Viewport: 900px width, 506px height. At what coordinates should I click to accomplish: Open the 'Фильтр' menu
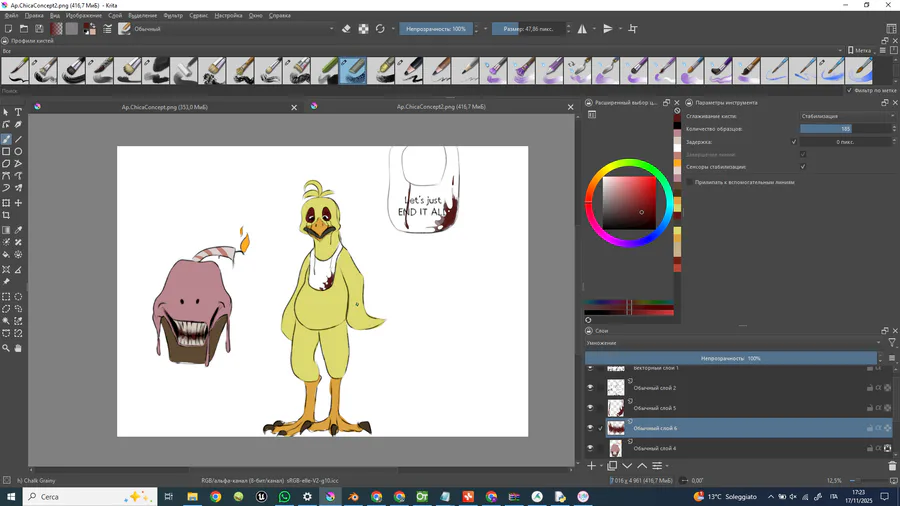tap(173, 16)
